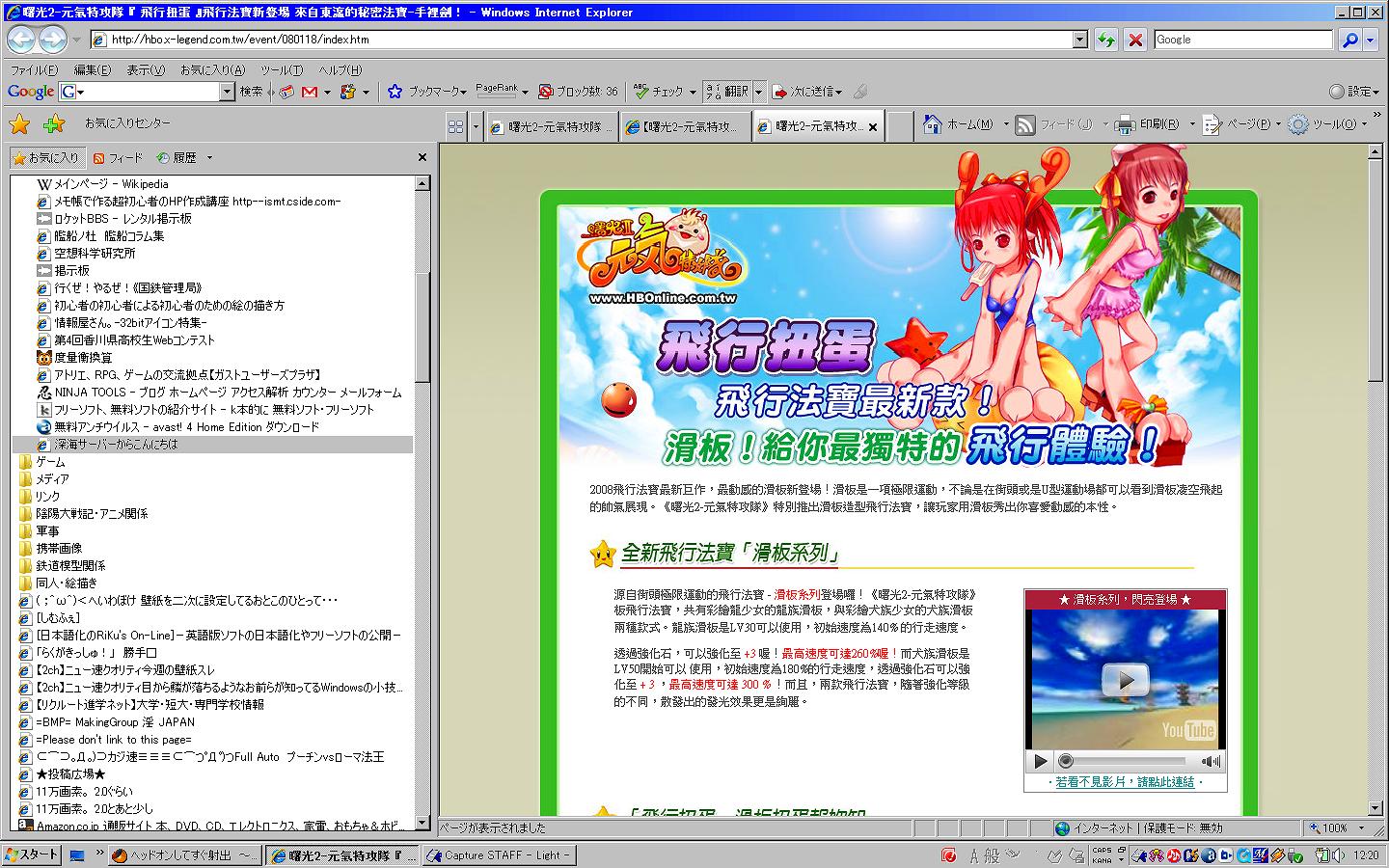This screenshot has height=868, width=1389.
Task: Click the video progress slider handle
Action: (x=1065, y=761)
